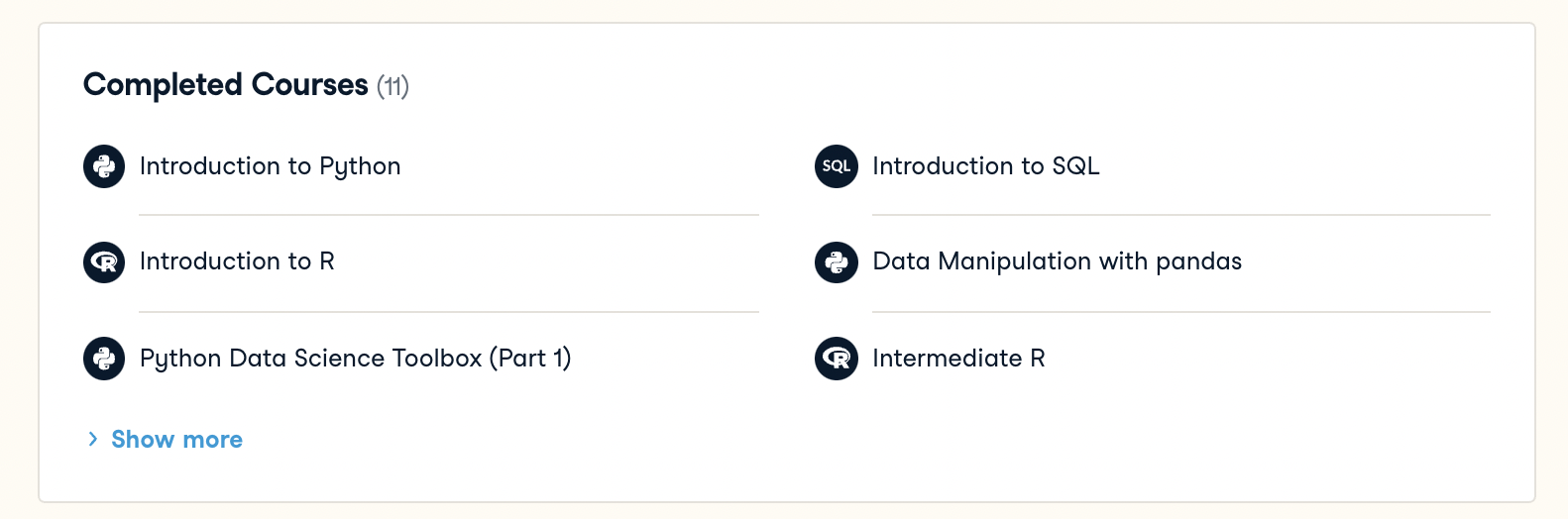1568x519 pixels.
Task: Click the divider line below Introduction to Python
Action: (448, 215)
